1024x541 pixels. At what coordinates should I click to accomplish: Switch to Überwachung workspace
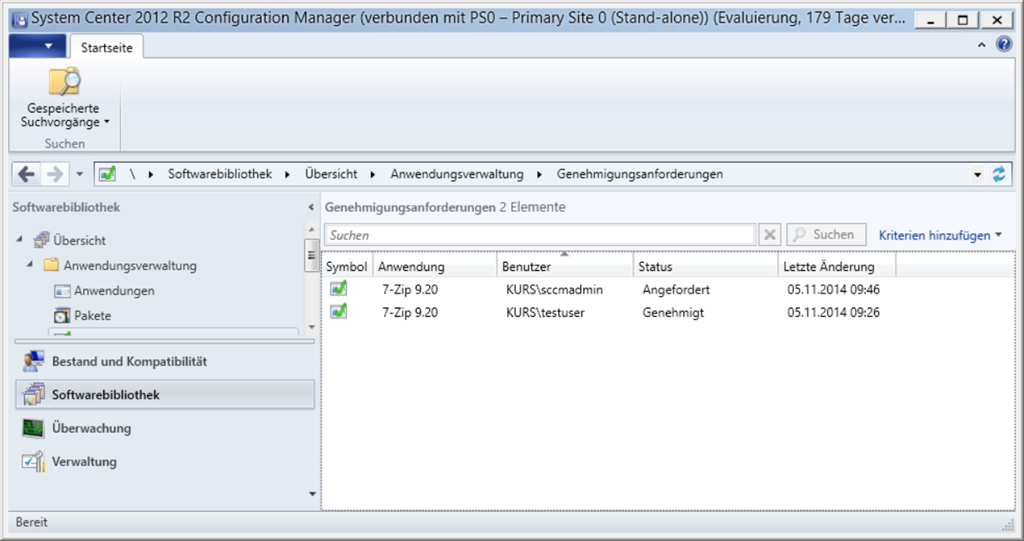(165, 428)
